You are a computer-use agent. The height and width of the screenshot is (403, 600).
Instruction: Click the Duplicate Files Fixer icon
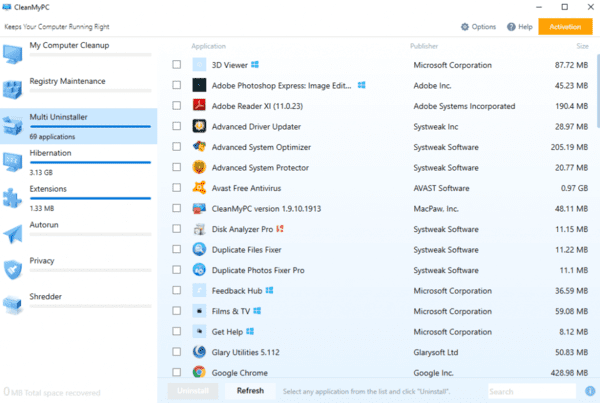(199, 249)
